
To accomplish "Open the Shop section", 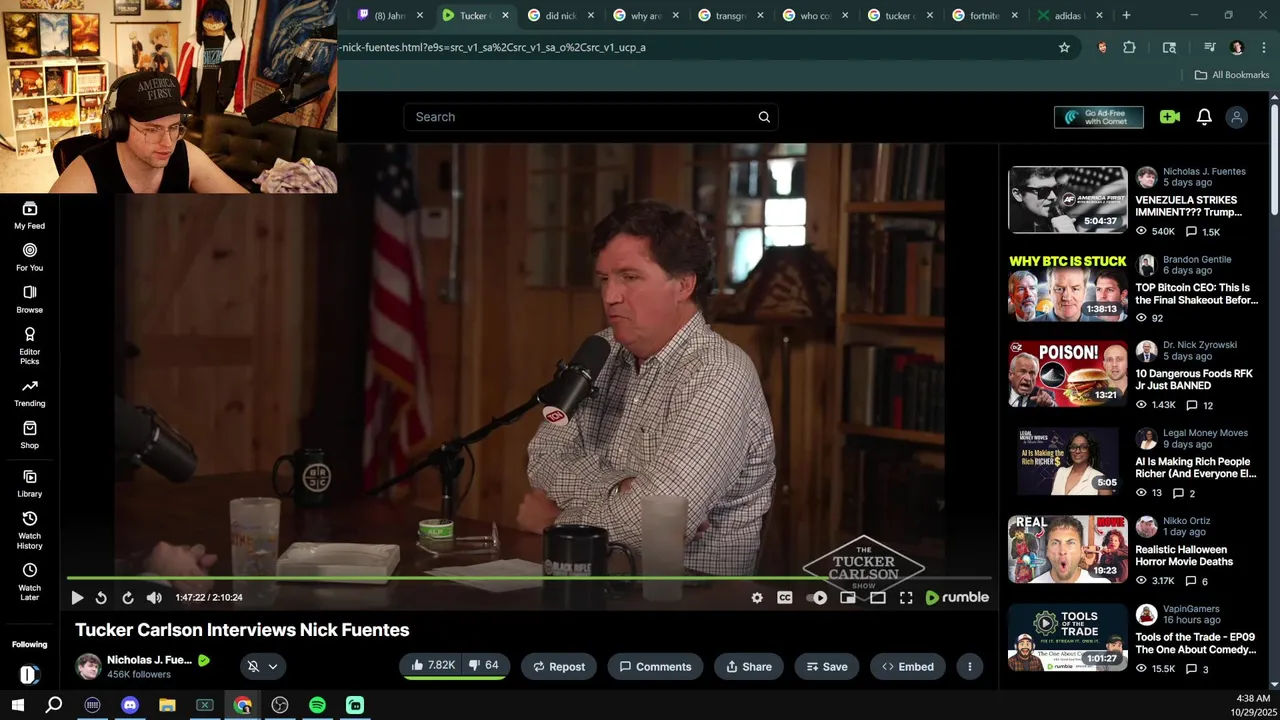I will [29, 435].
